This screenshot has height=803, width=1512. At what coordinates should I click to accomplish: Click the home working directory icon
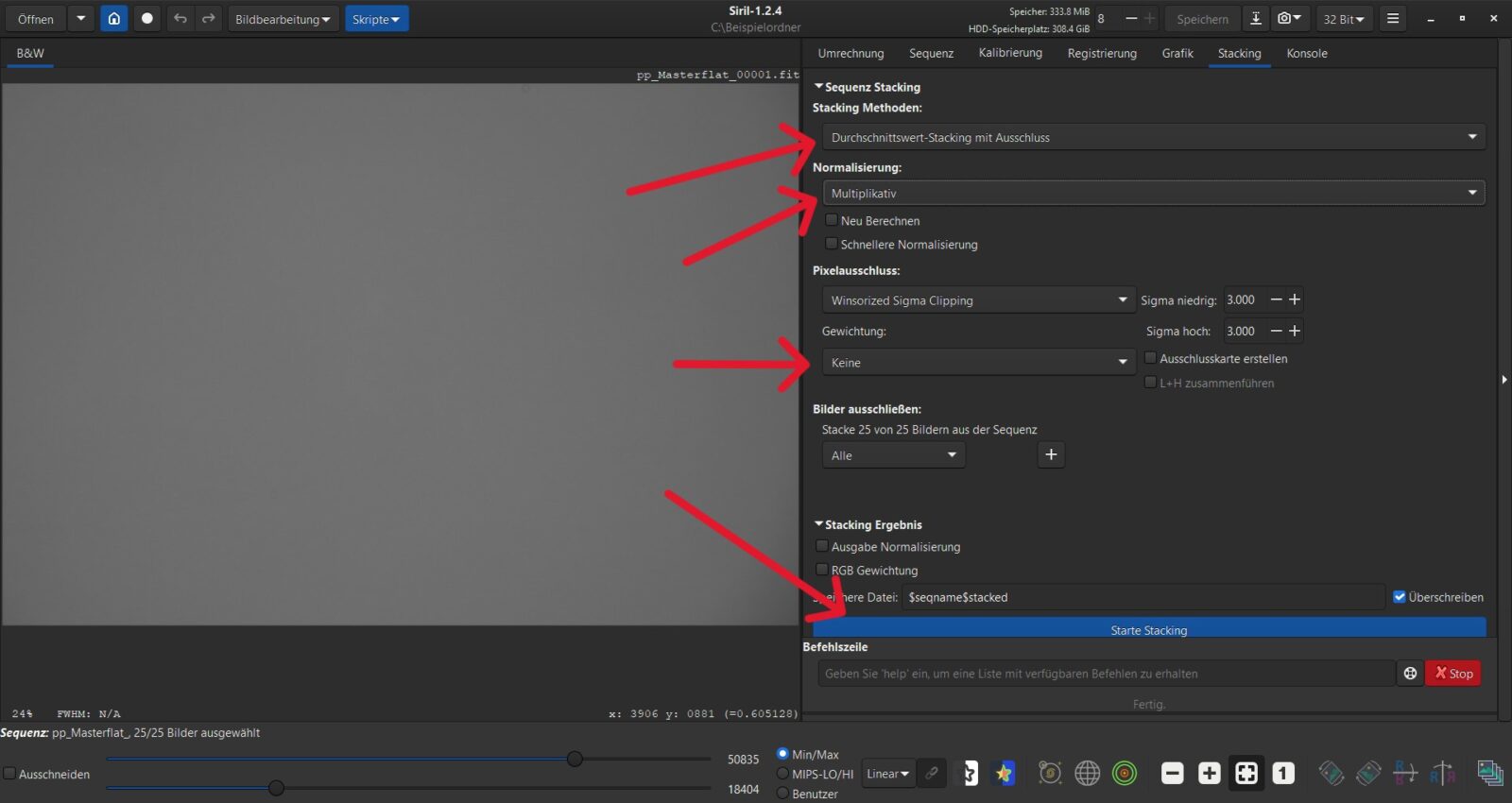tap(113, 19)
